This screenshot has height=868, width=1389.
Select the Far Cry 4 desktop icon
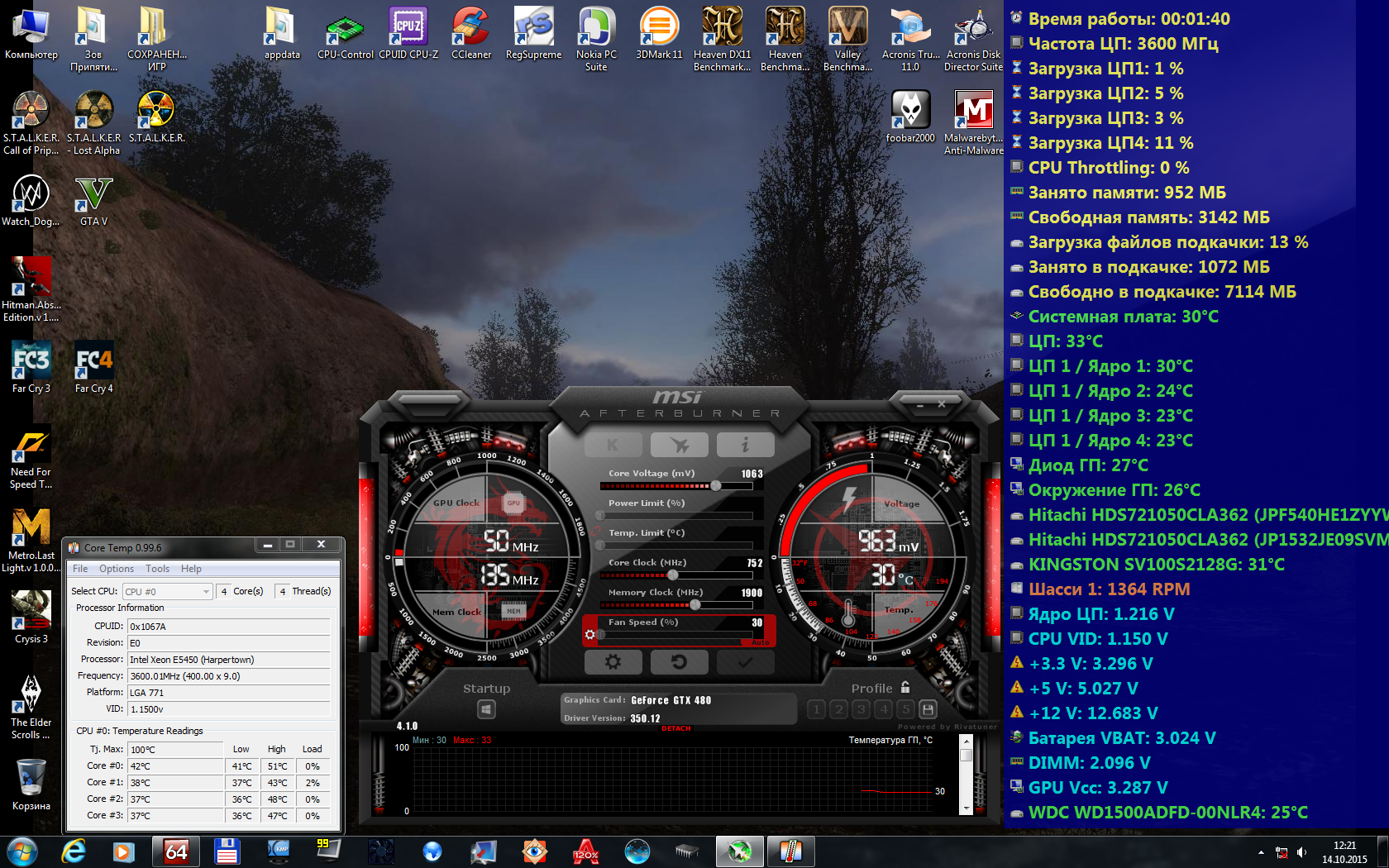(93, 367)
